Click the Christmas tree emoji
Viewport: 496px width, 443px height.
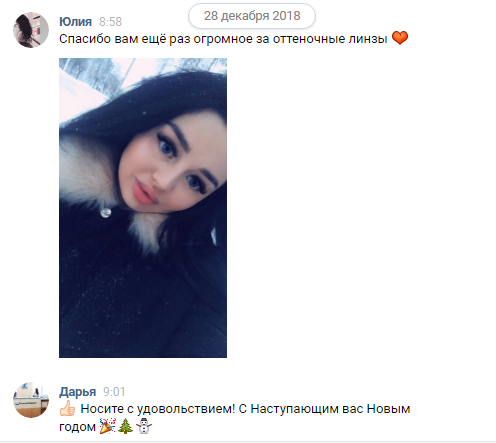[125, 426]
